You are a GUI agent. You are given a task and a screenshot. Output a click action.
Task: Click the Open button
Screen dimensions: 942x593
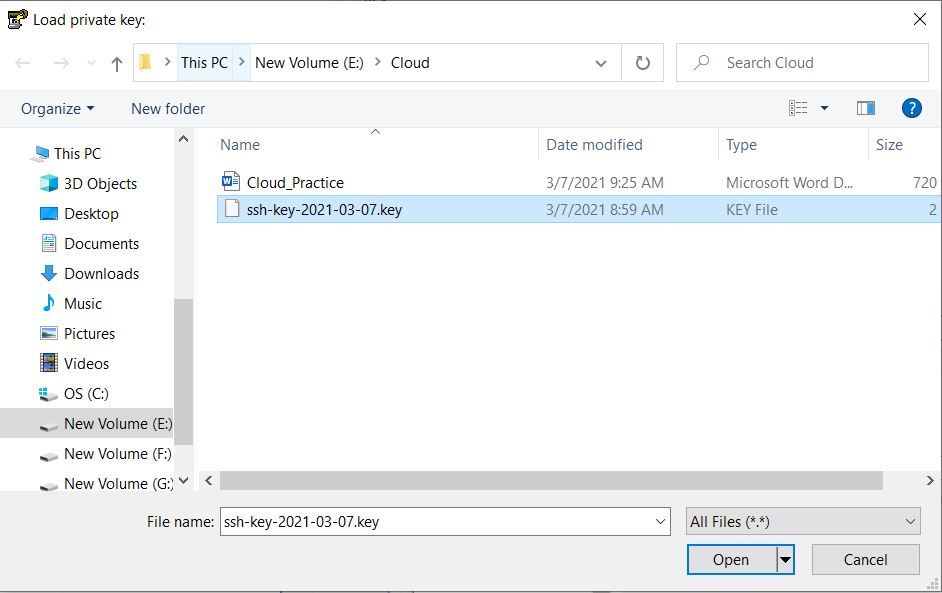731,560
